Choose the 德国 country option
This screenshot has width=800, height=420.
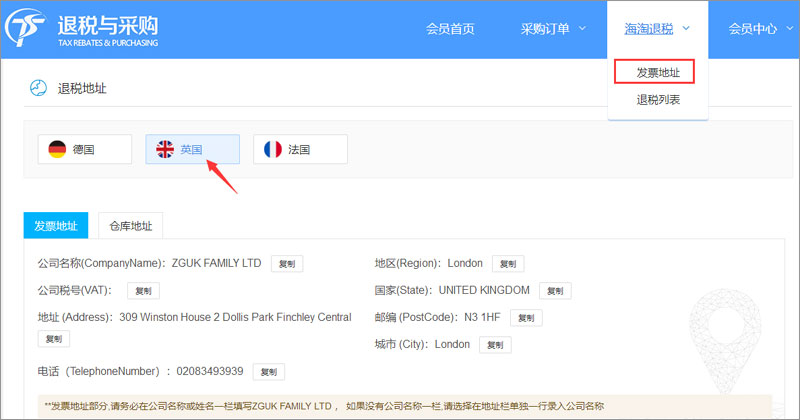pos(84,149)
